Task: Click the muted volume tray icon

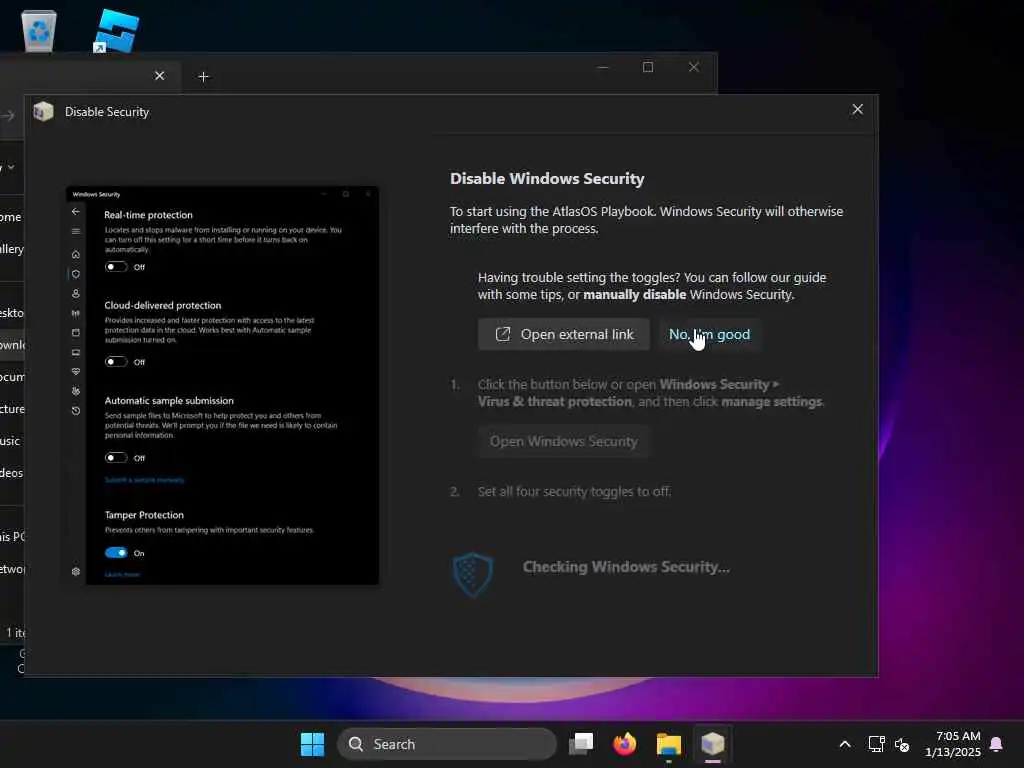Action: tap(903, 744)
